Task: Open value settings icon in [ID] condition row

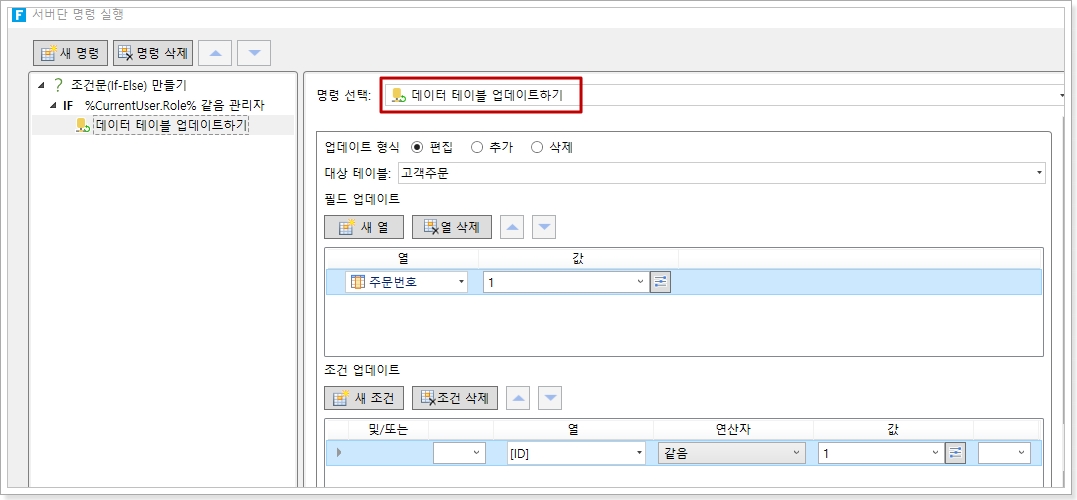Action: 956,453
